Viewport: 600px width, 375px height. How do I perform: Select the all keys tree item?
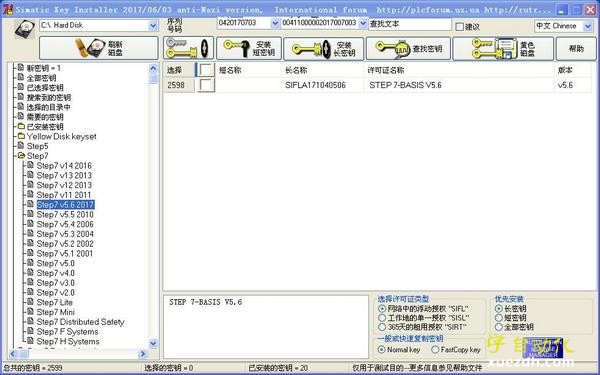coord(41,78)
